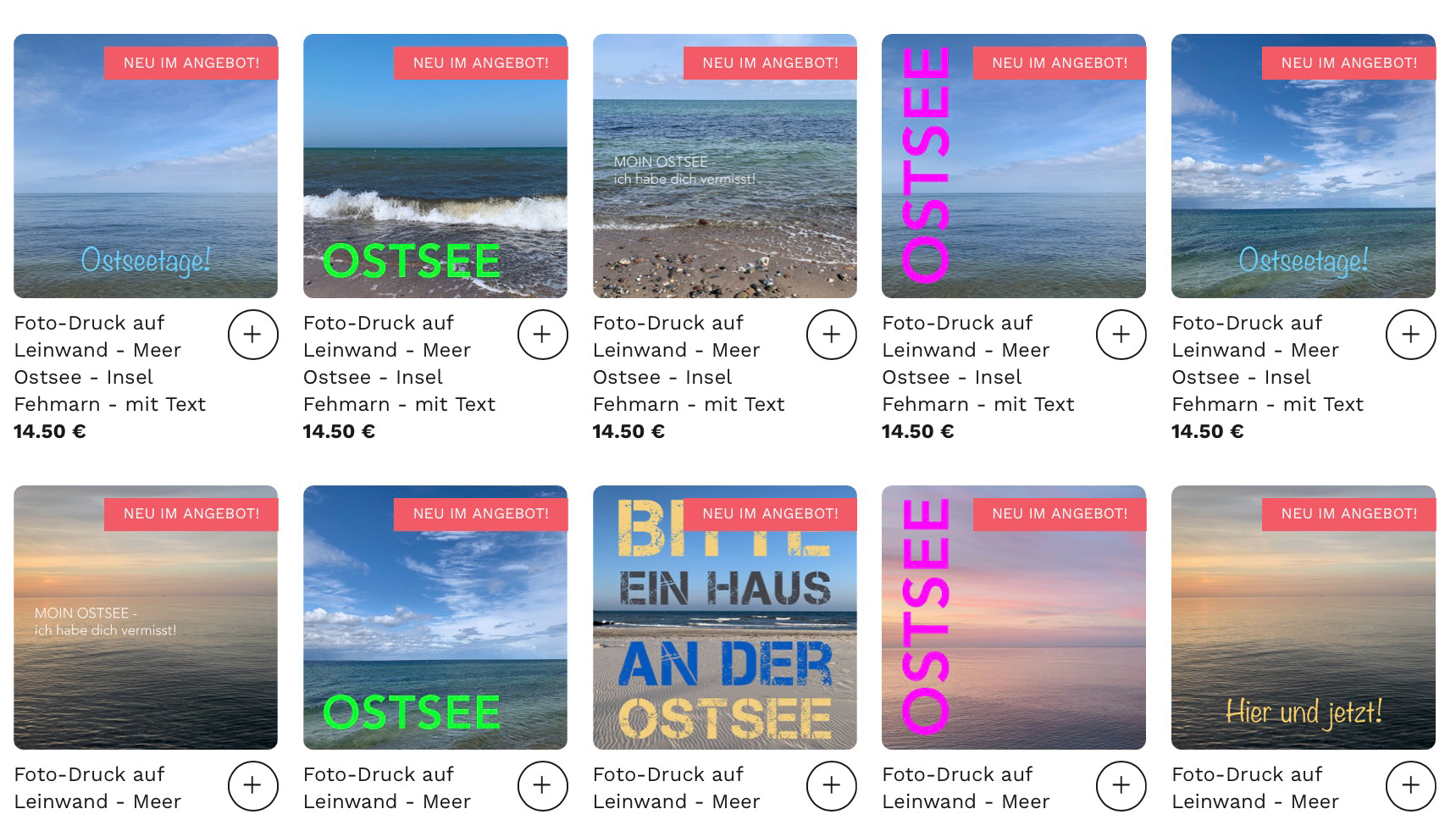Open the BITTE EIN HAUS AN DER OSTSEE image
This screenshot has height=820, width=1456.
click(724, 618)
